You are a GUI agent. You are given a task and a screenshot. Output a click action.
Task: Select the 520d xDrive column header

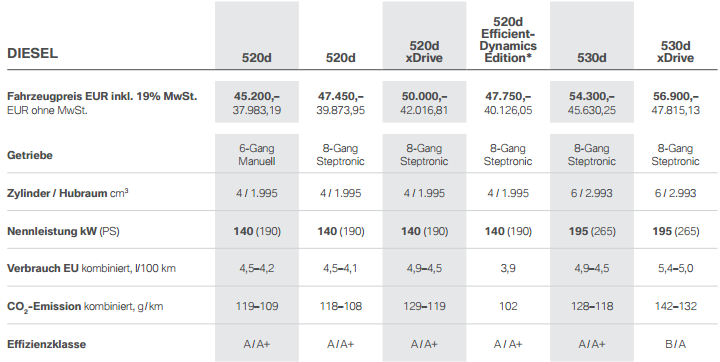(424, 52)
